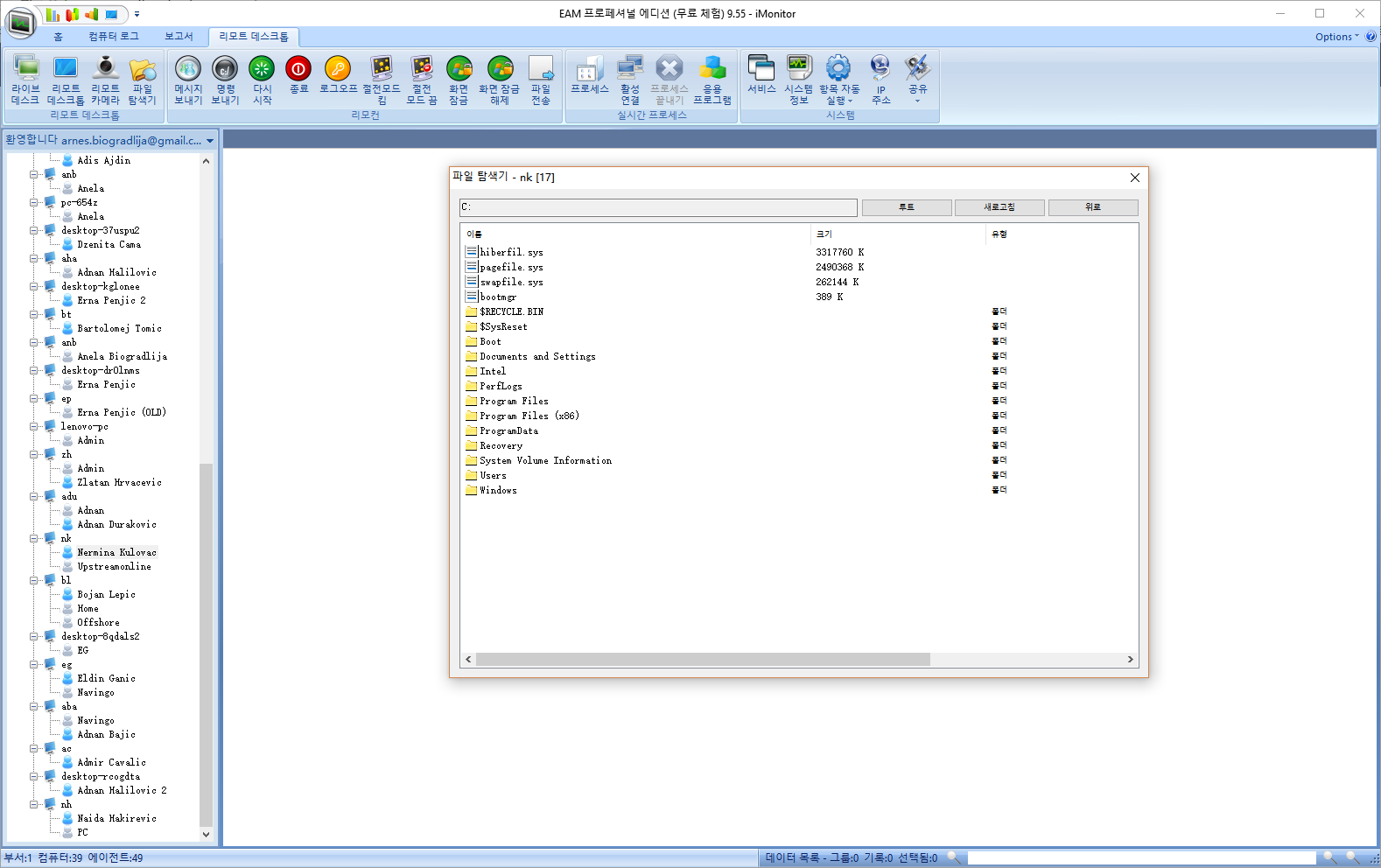This screenshot has height=868, width=1381.
Task: Click Send Message (메시지 보내기) icon
Action: pos(188,80)
